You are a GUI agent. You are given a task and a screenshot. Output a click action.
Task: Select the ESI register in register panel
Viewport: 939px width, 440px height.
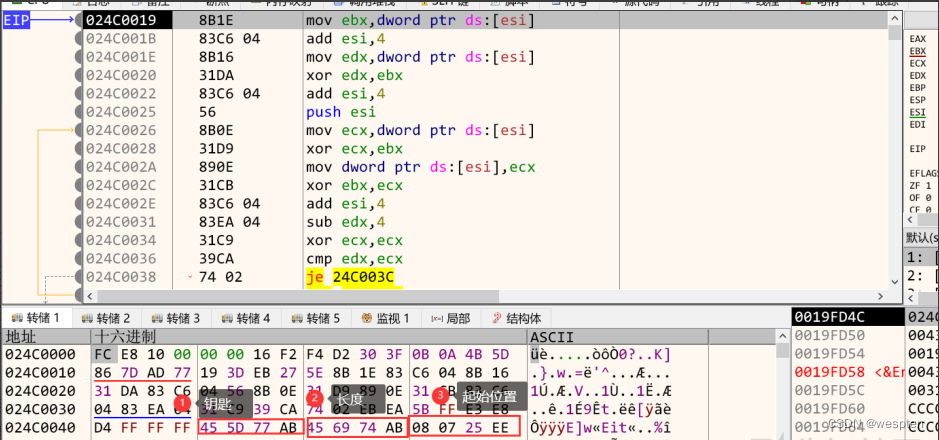coord(917,112)
